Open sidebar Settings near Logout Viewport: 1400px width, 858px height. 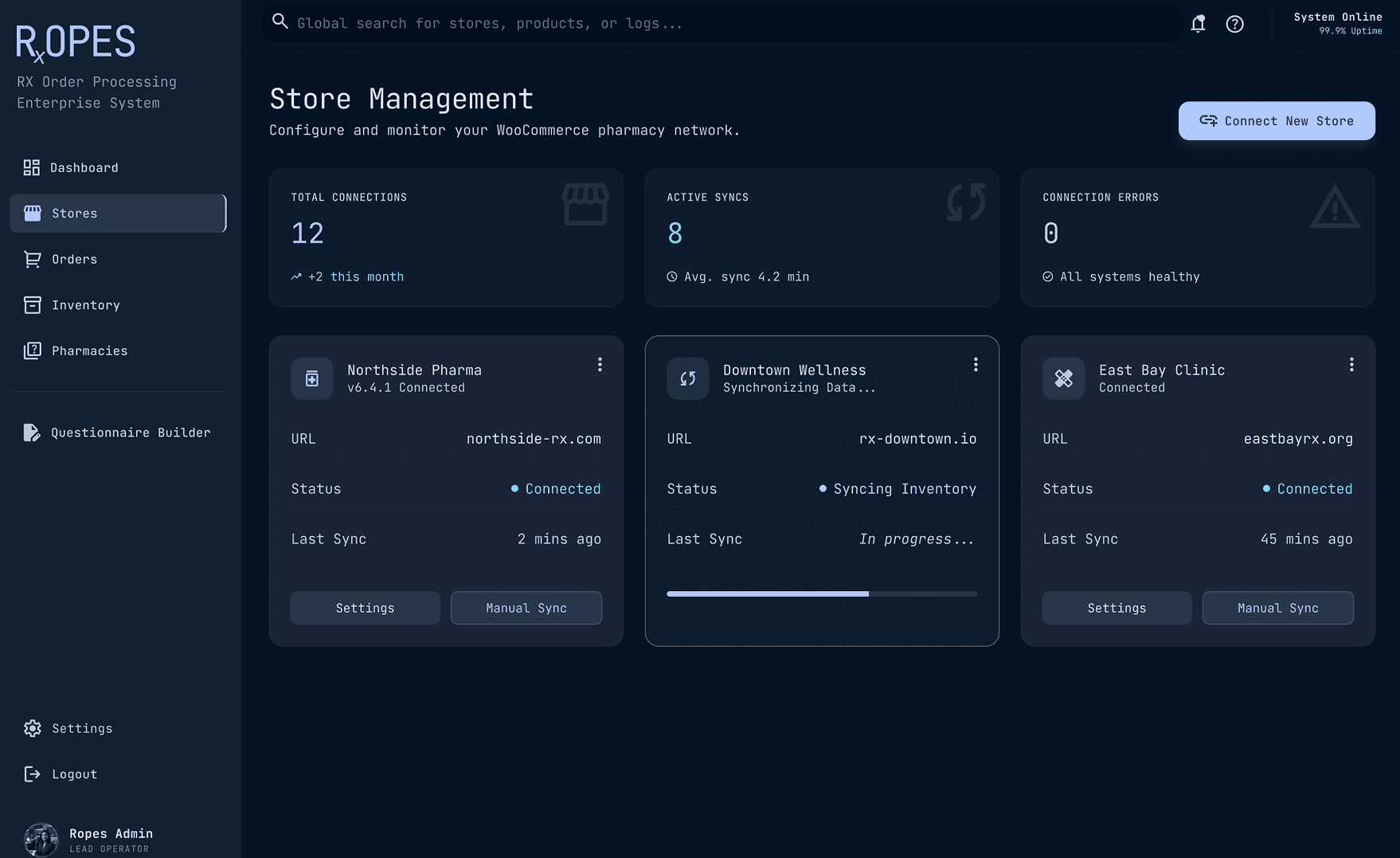click(x=118, y=728)
